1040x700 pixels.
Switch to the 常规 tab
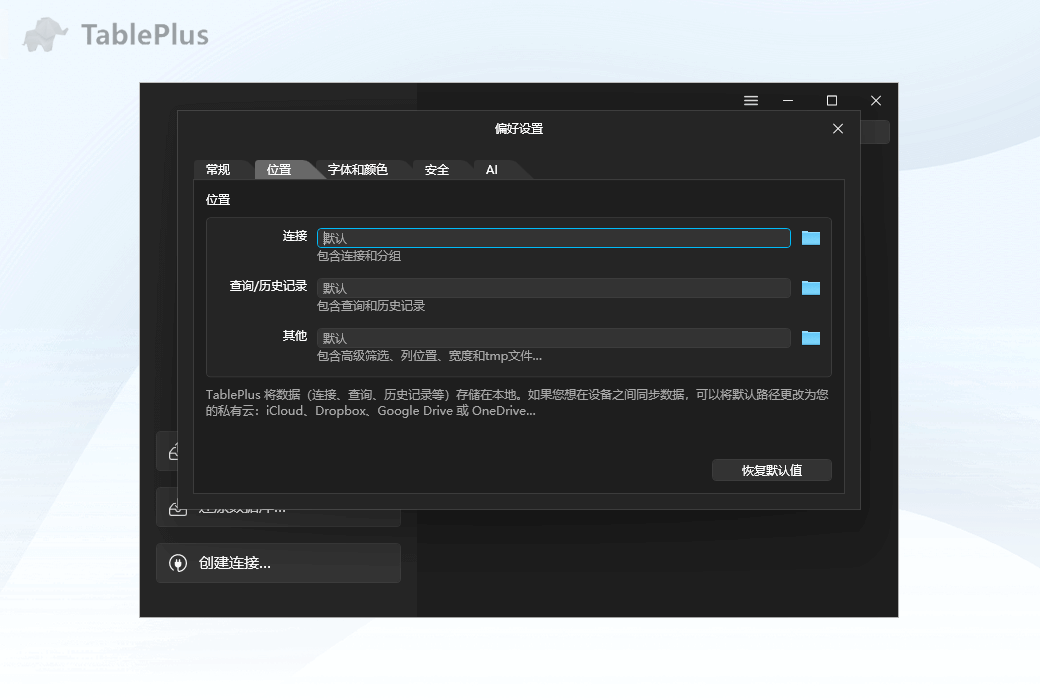(x=221, y=169)
